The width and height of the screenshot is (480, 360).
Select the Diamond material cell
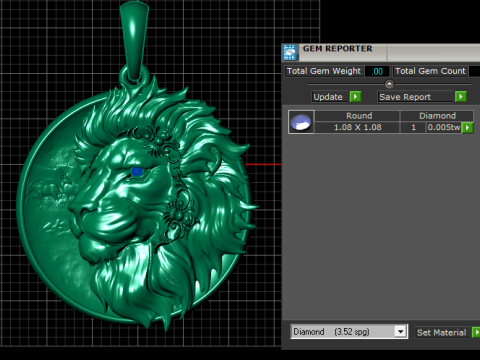(x=437, y=116)
